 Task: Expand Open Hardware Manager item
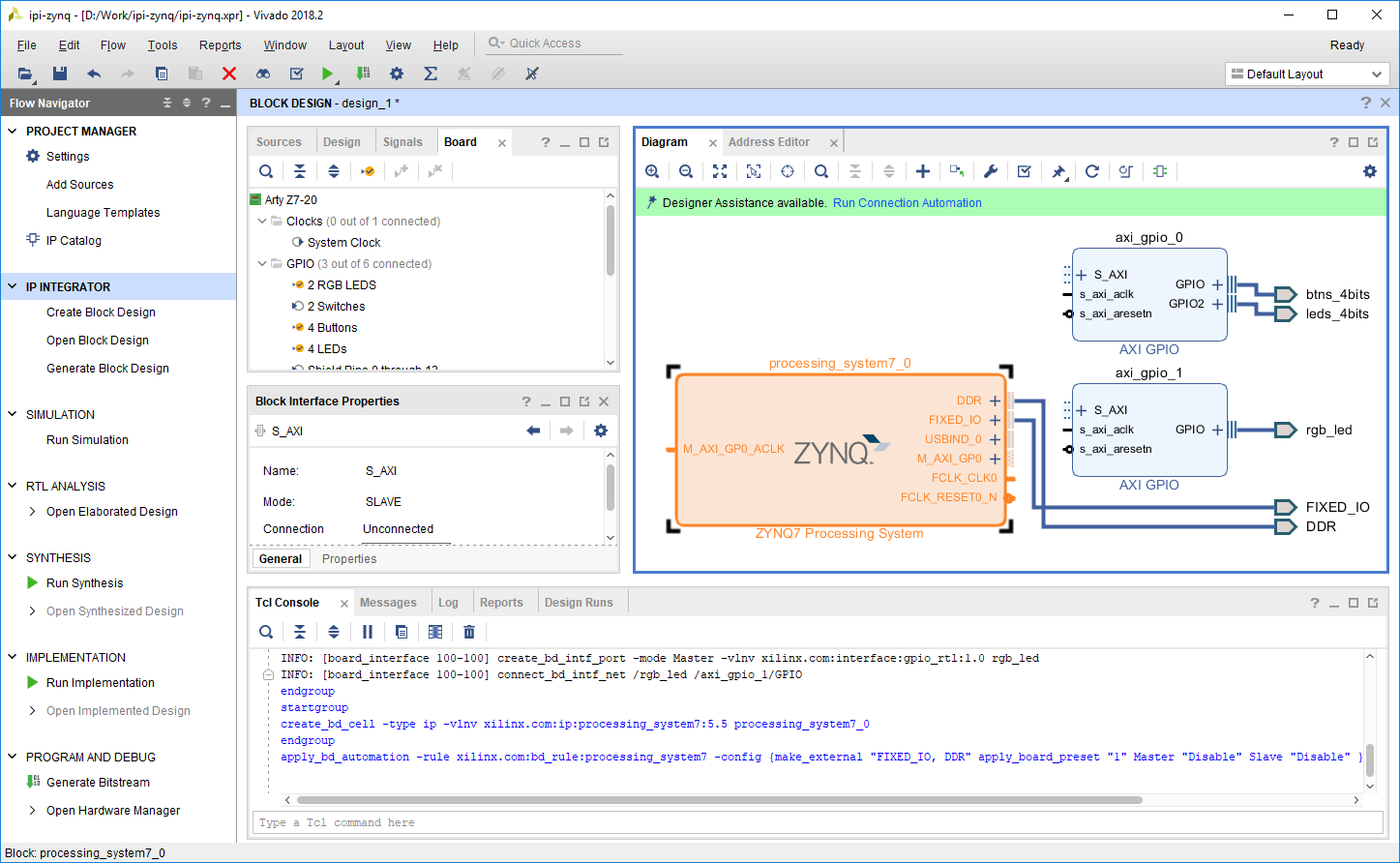click(33, 811)
